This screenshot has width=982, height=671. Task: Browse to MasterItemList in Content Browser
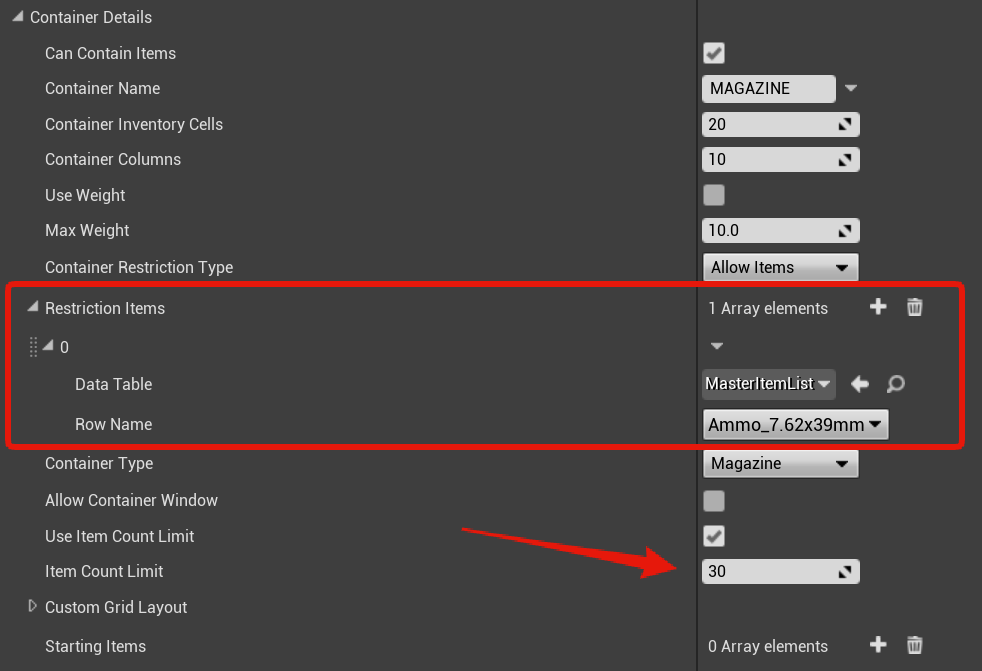(896, 383)
